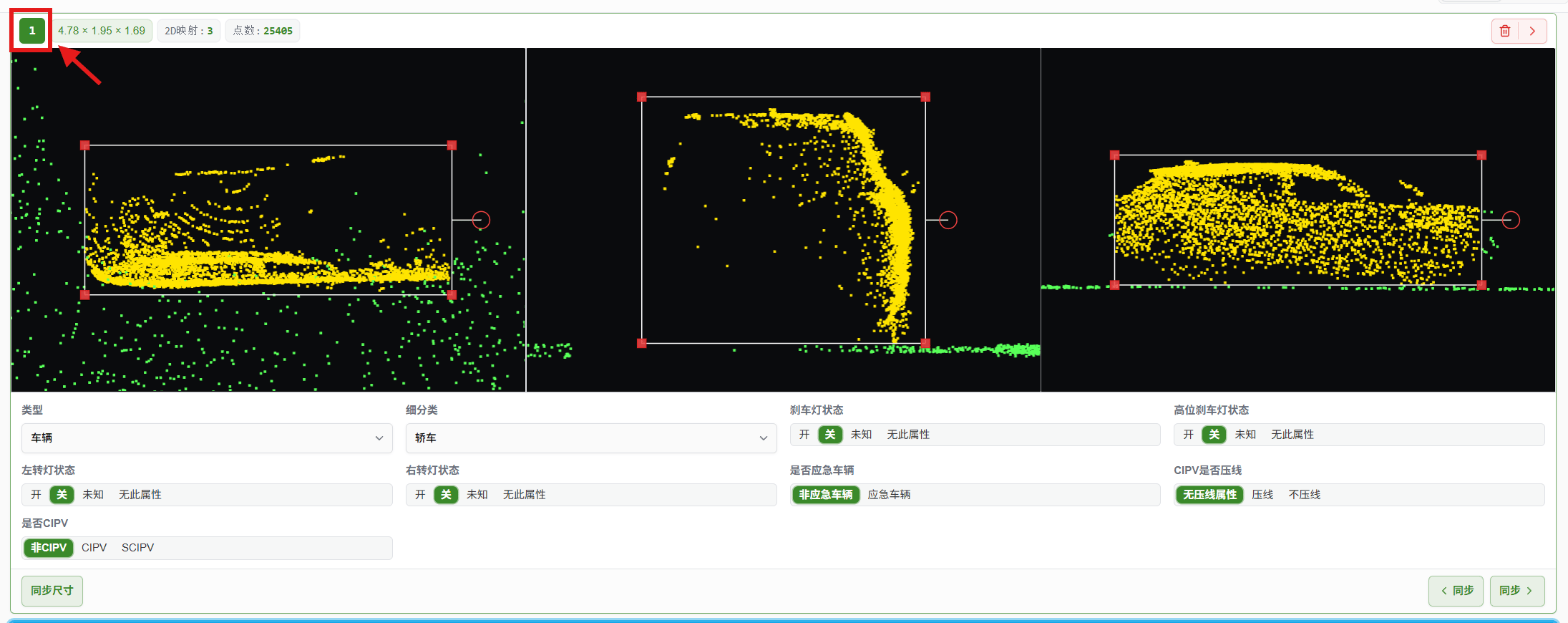
Task: Click the 2D映射 : 3 tag
Action: [189, 31]
